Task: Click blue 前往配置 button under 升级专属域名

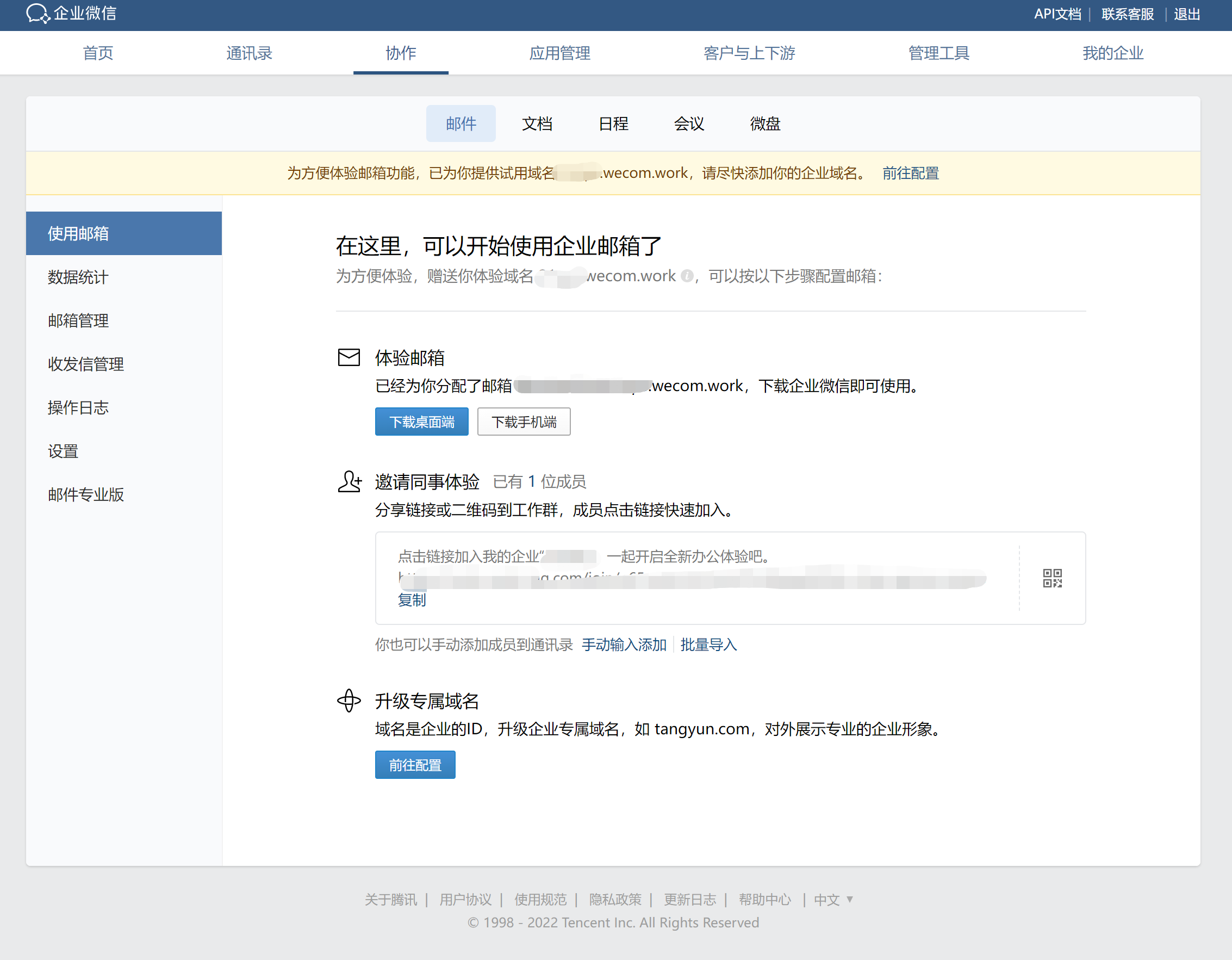Action: [x=415, y=765]
